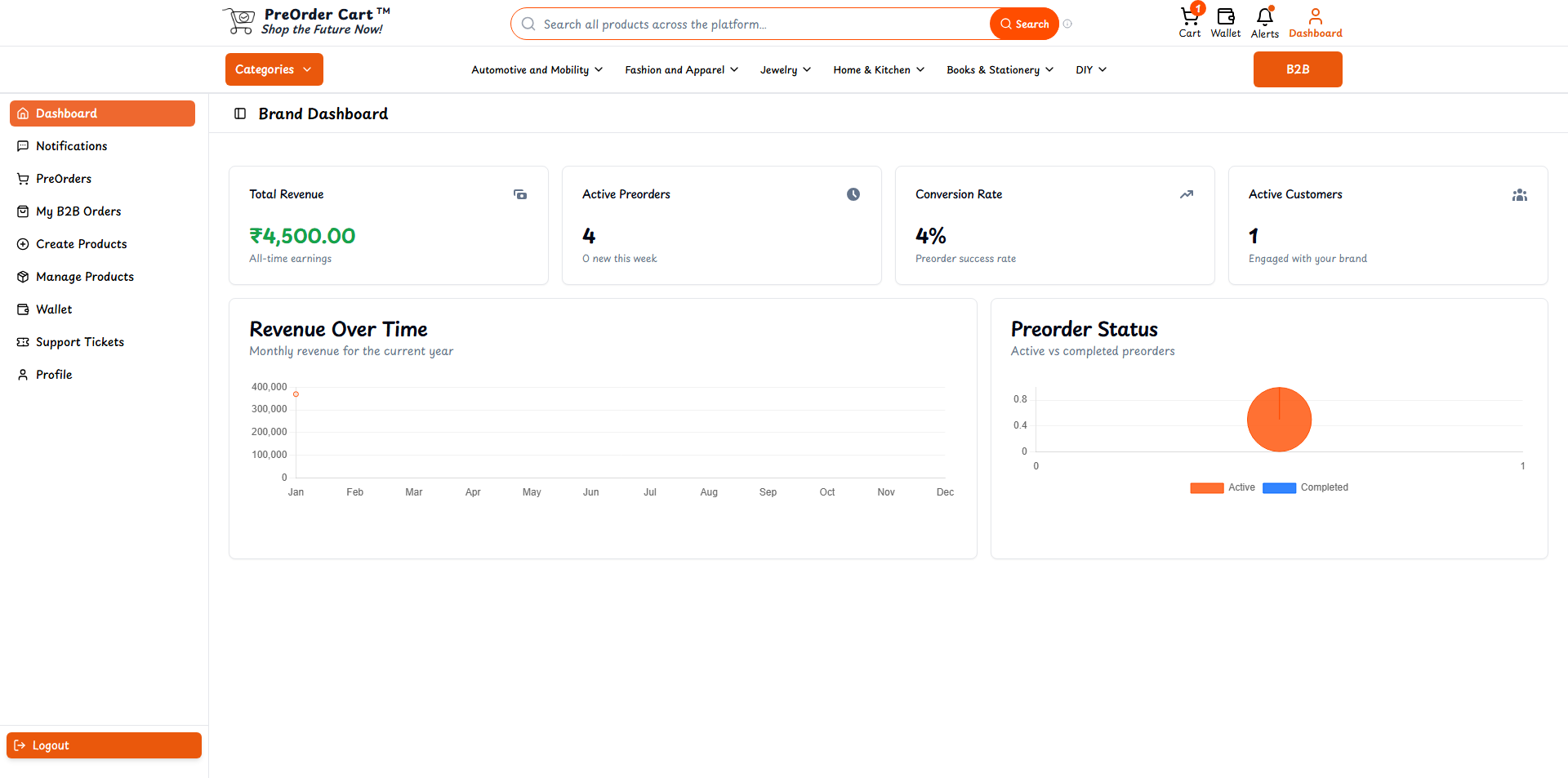Toggle the Active legend in Preorder Status

coord(1223,487)
